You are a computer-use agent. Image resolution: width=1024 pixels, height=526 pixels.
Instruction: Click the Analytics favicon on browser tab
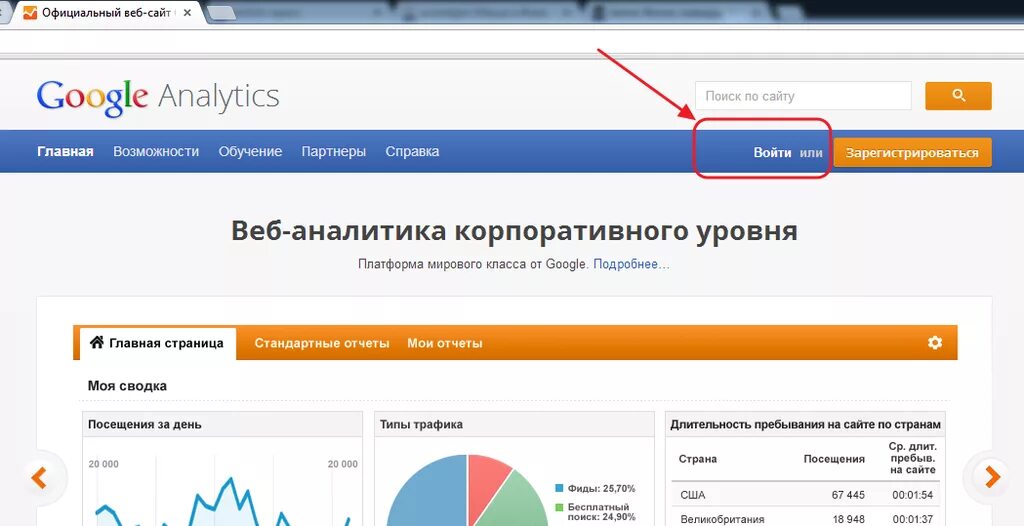coord(30,12)
